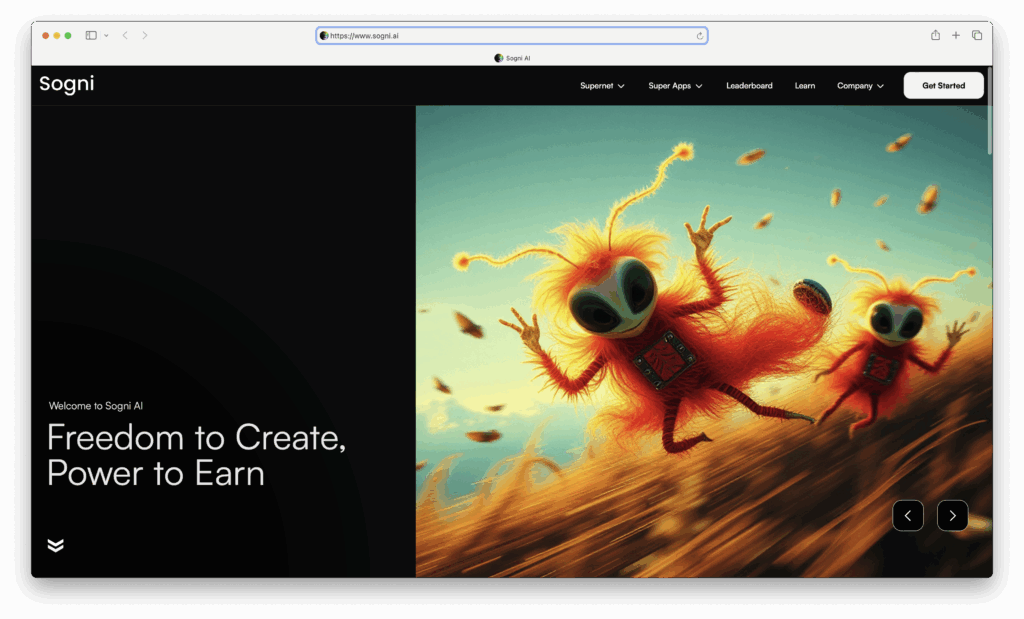This screenshot has width=1024, height=619.
Task: Click the furry alien hero image
Action: point(703,341)
